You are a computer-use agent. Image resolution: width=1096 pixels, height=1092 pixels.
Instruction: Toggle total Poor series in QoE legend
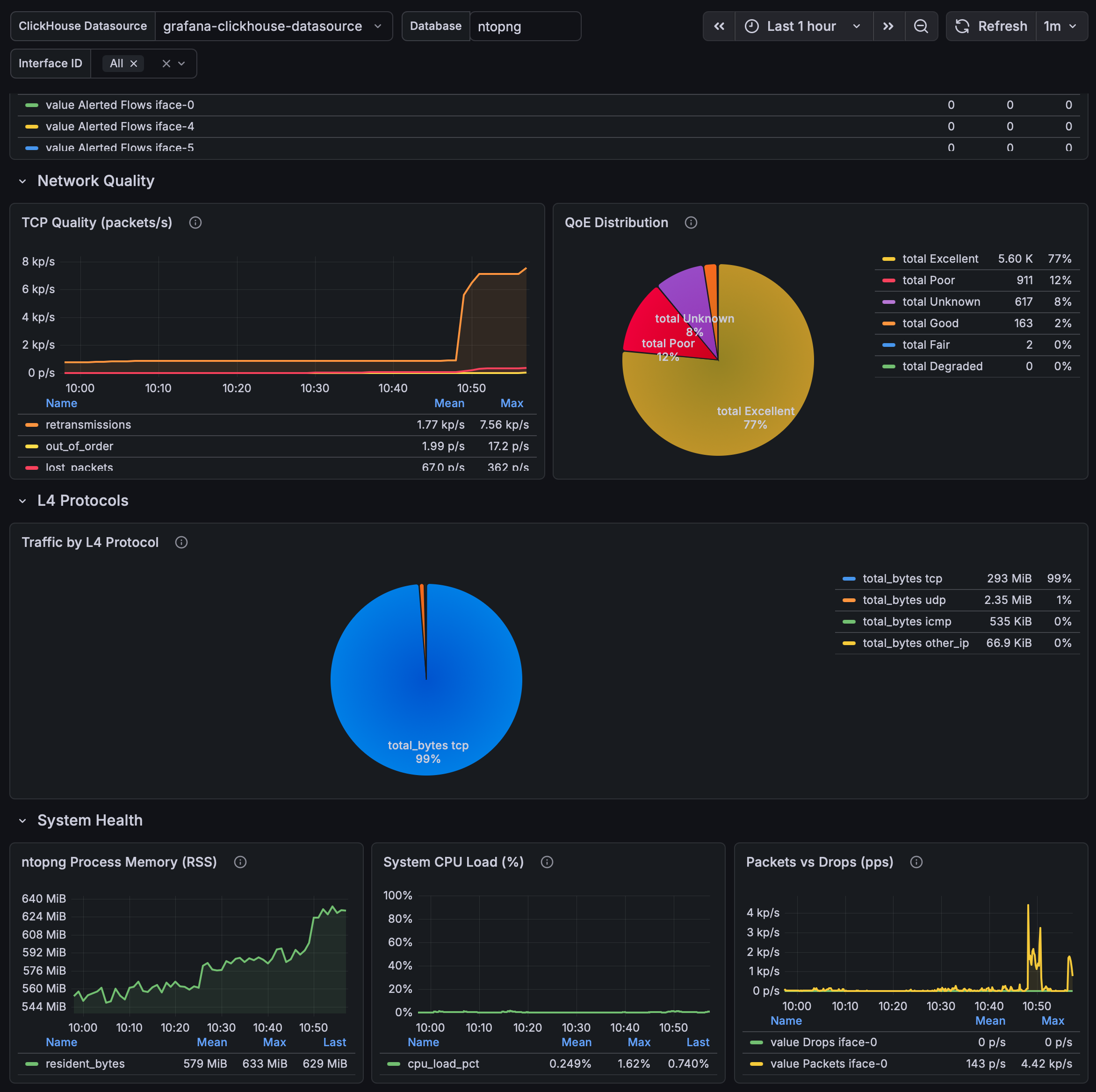point(928,280)
